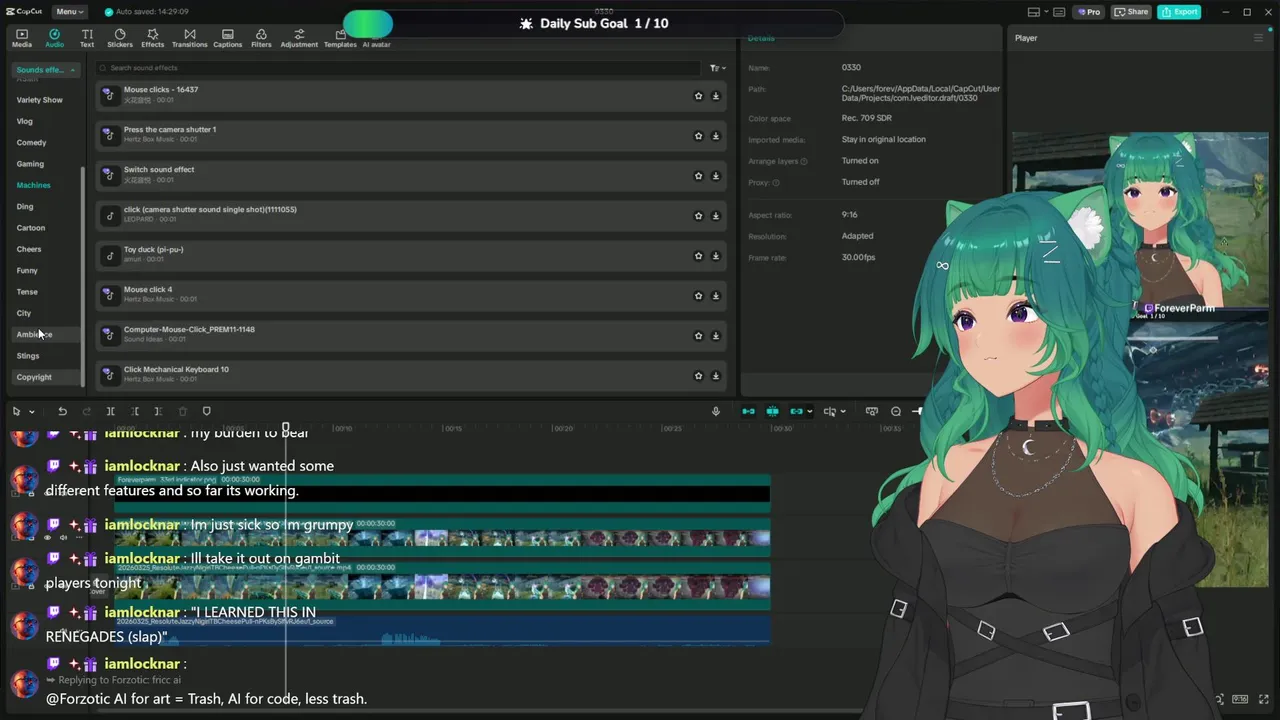
Task: Open the Effects tab
Action: [153, 38]
